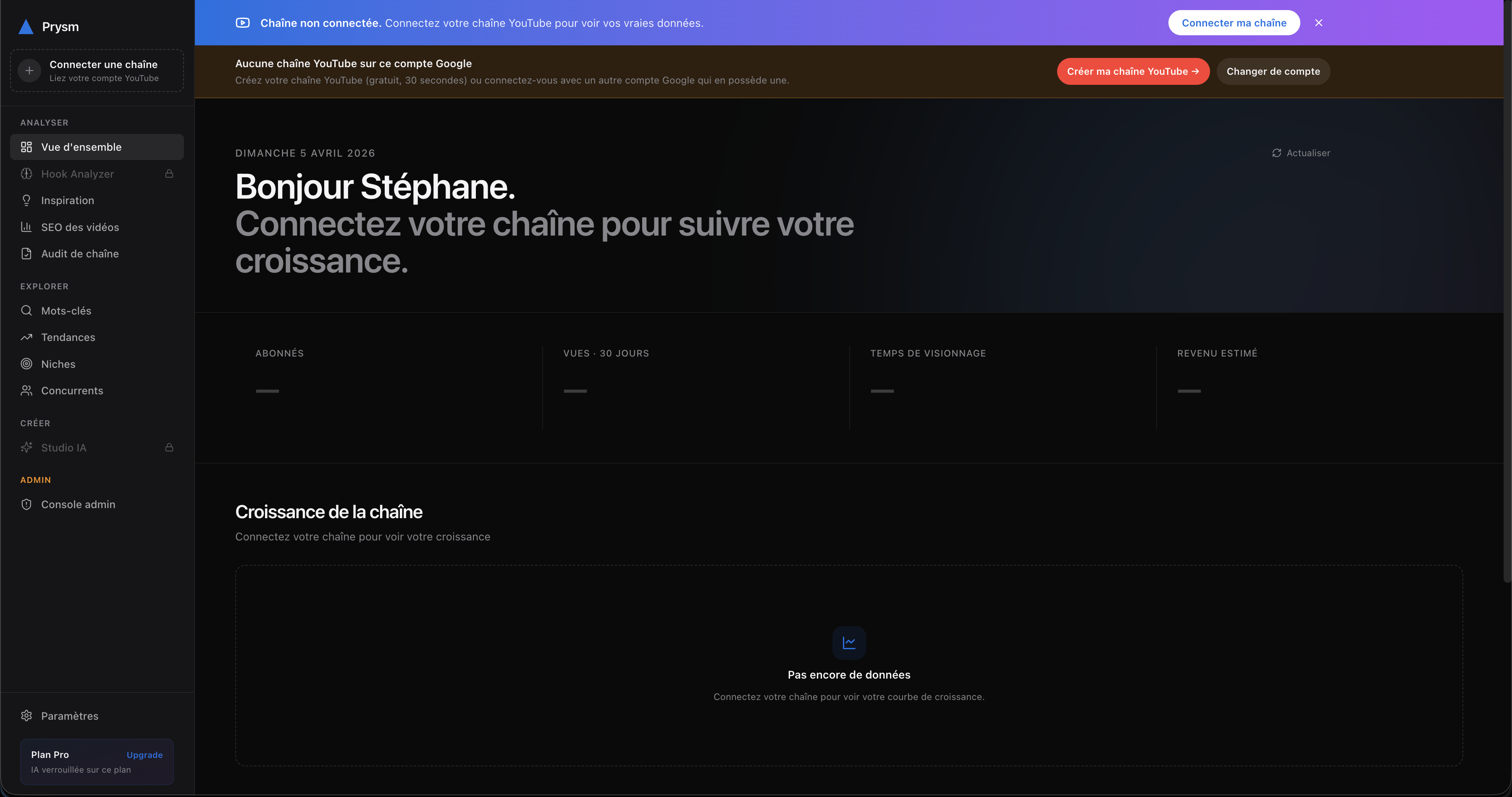Dismiss the unconnected channel banner
Screen dimensions: 1512x797
tap(1318, 23)
